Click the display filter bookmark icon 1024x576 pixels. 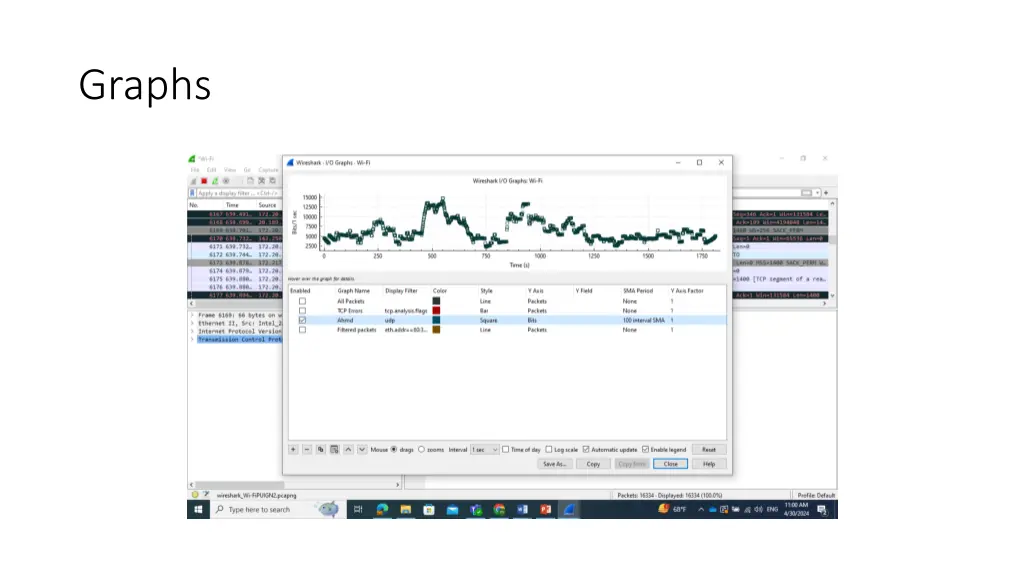pyautogui.click(x=193, y=193)
